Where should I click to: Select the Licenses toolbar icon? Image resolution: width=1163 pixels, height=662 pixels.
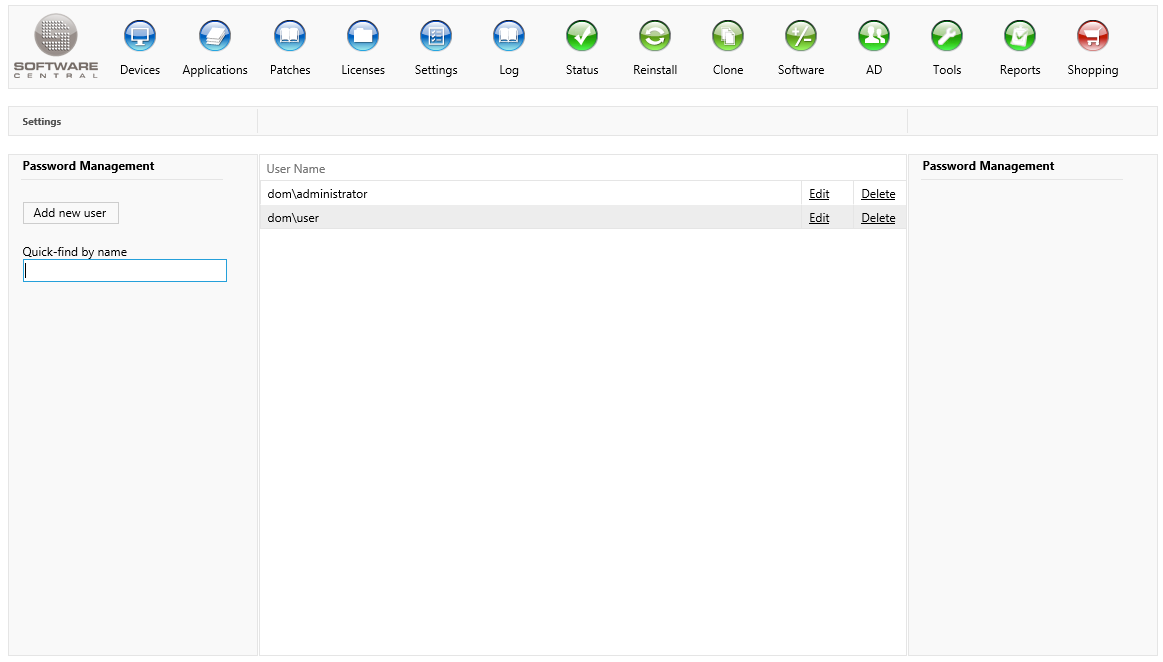[363, 37]
